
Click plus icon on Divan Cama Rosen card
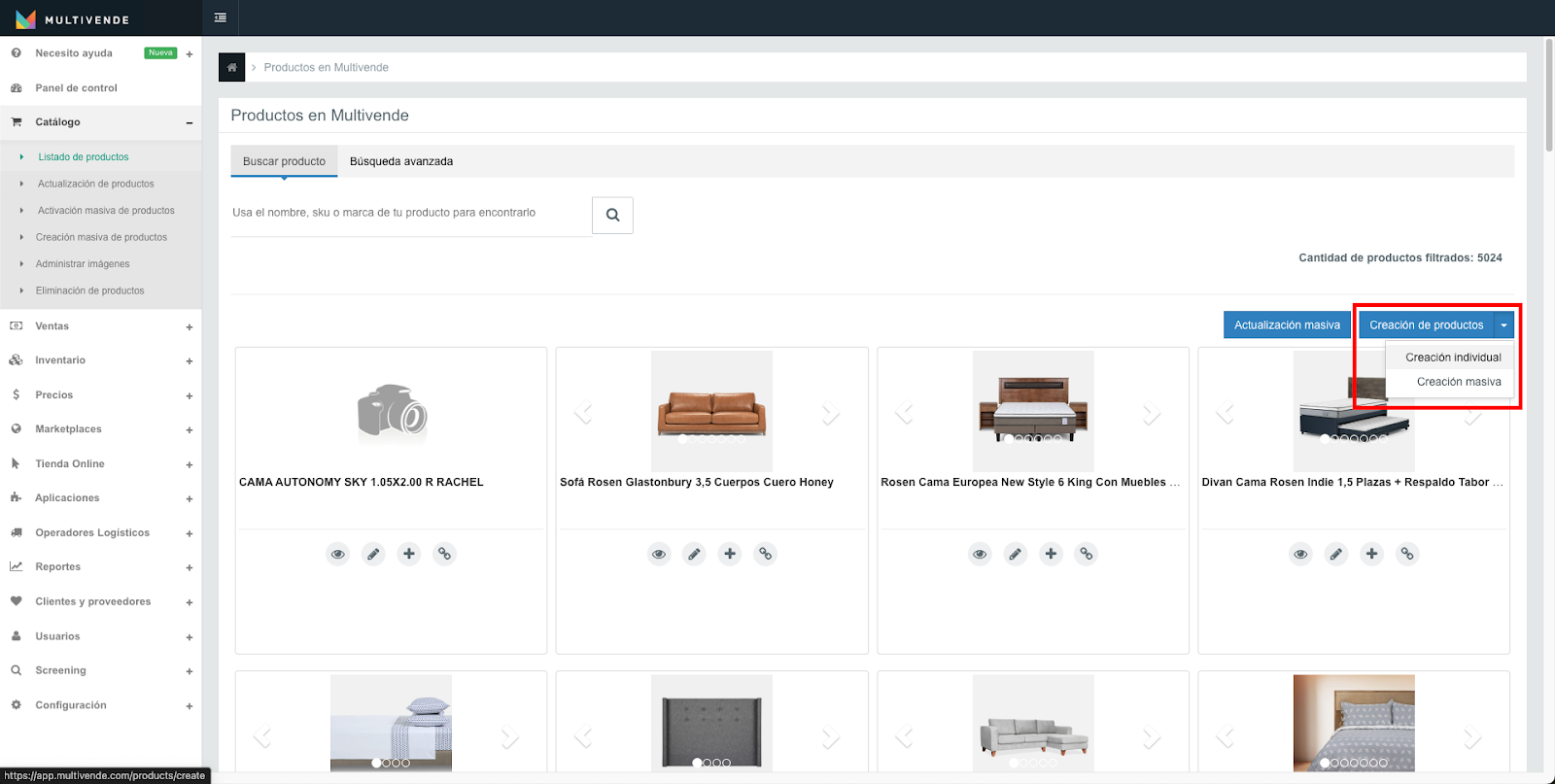(x=1371, y=554)
